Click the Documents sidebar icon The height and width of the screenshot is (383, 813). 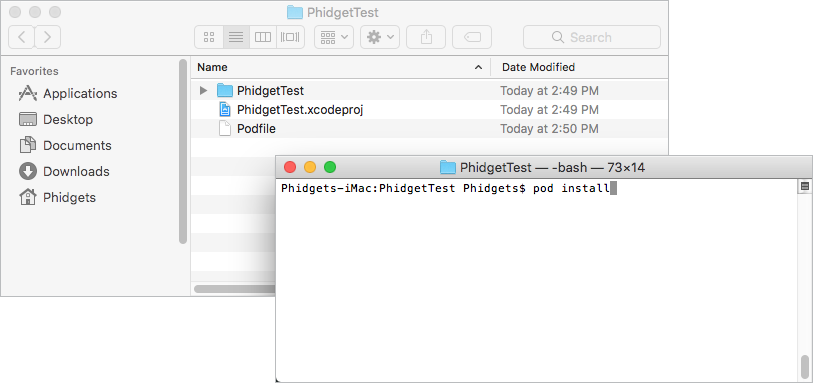click(x=28, y=145)
